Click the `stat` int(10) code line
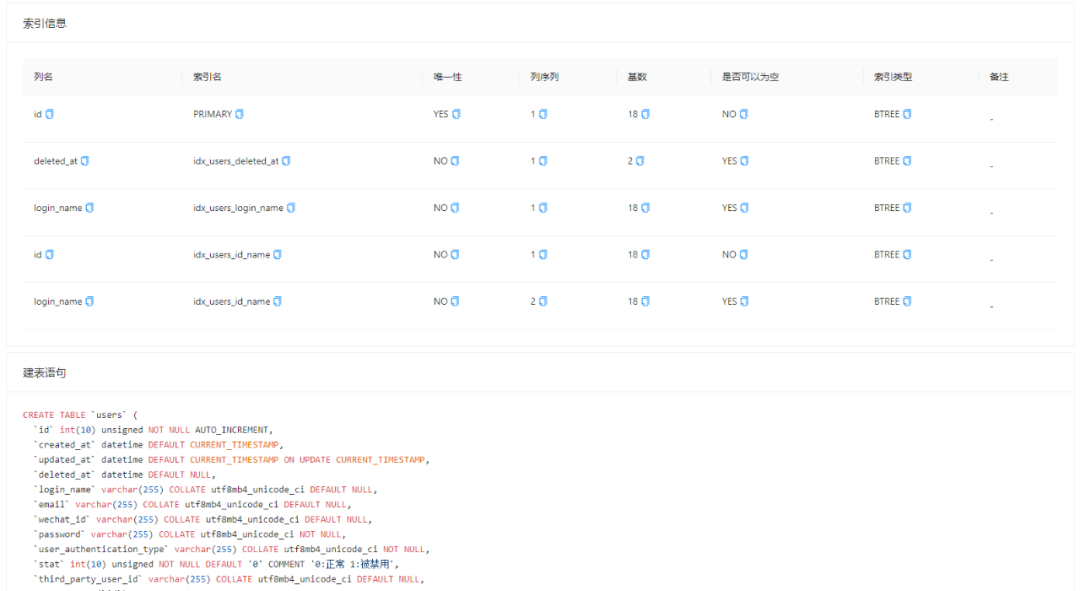The width and height of the screenshot is (1080, 591). [216, 565]
